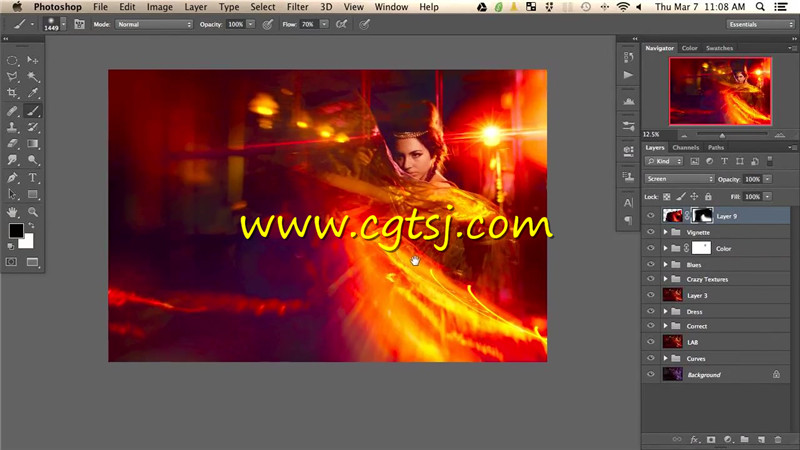Select the Crop tool
This screenshot has height=450, width=800.
12,93
